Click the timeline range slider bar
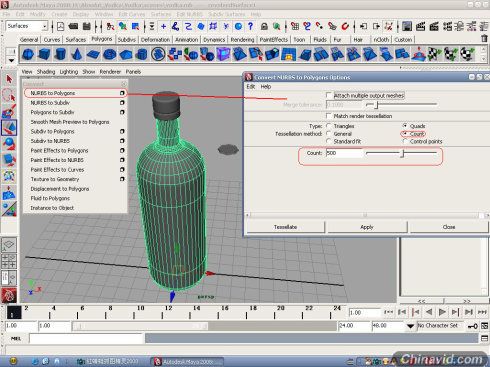The image size is (490, 367). tap(140, 326)
